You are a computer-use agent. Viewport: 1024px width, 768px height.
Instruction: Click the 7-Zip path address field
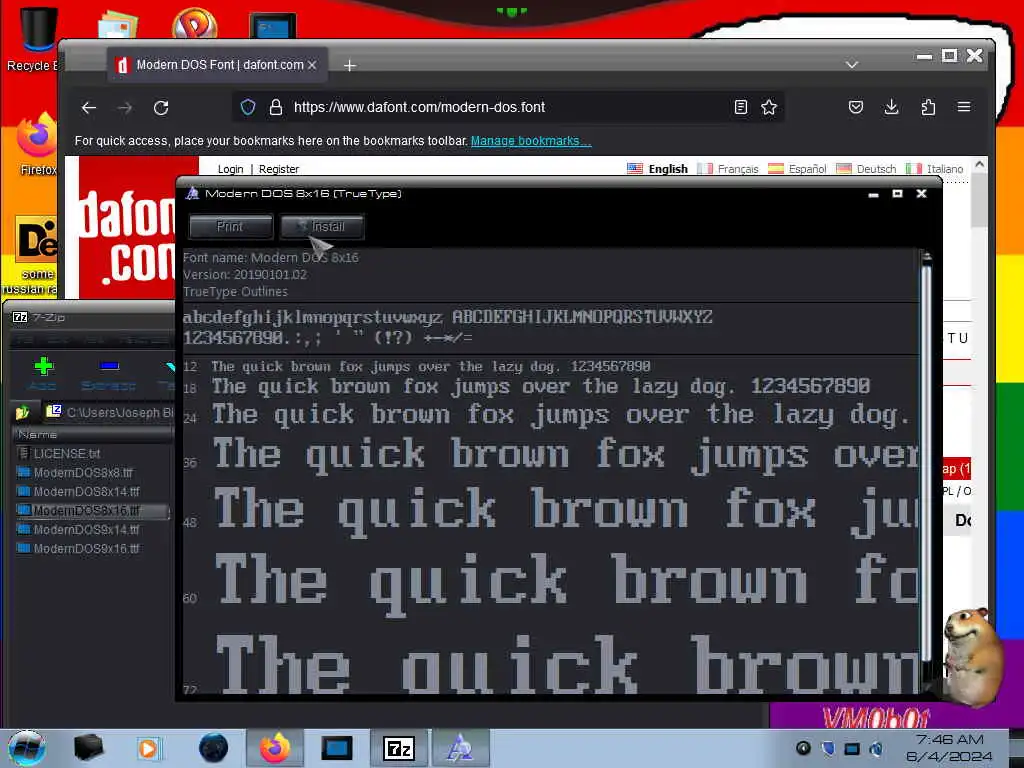109,413
